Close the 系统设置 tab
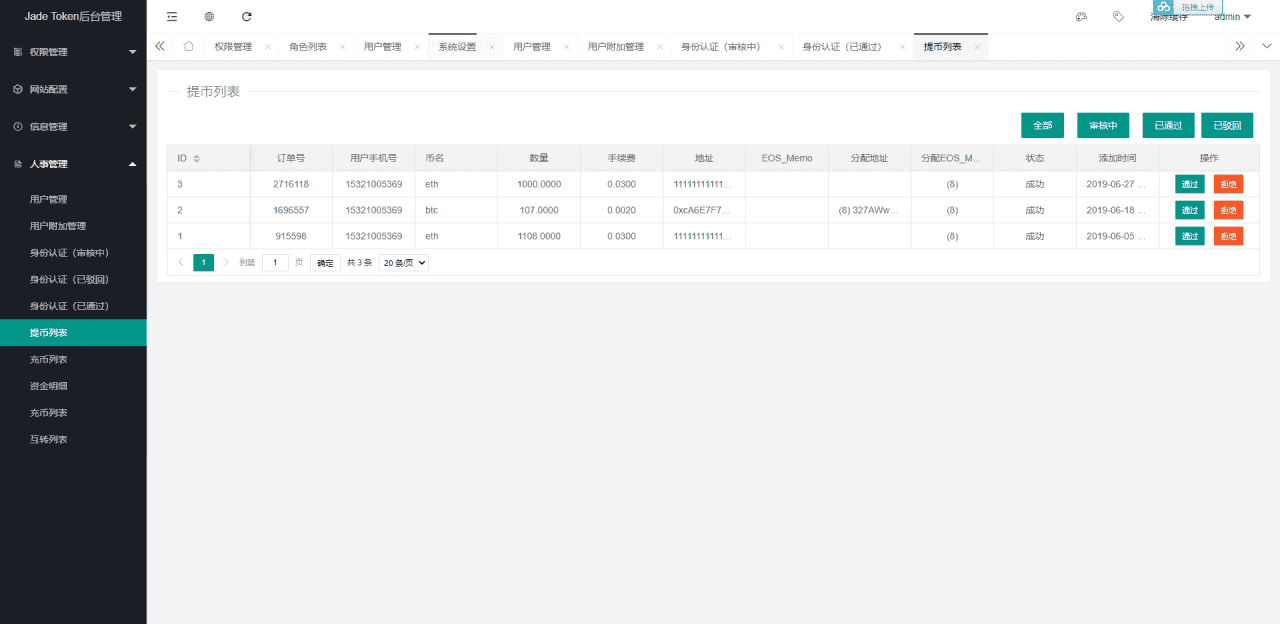This screenshot has width=1280, height=624. click(x=491, y=47)
